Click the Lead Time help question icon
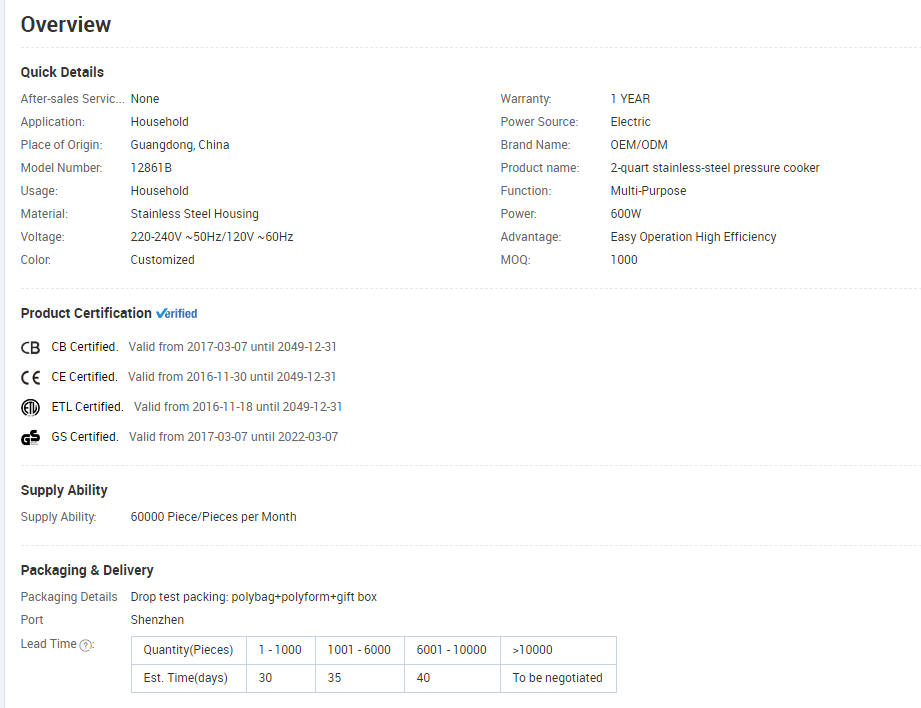 pos(86,645)
